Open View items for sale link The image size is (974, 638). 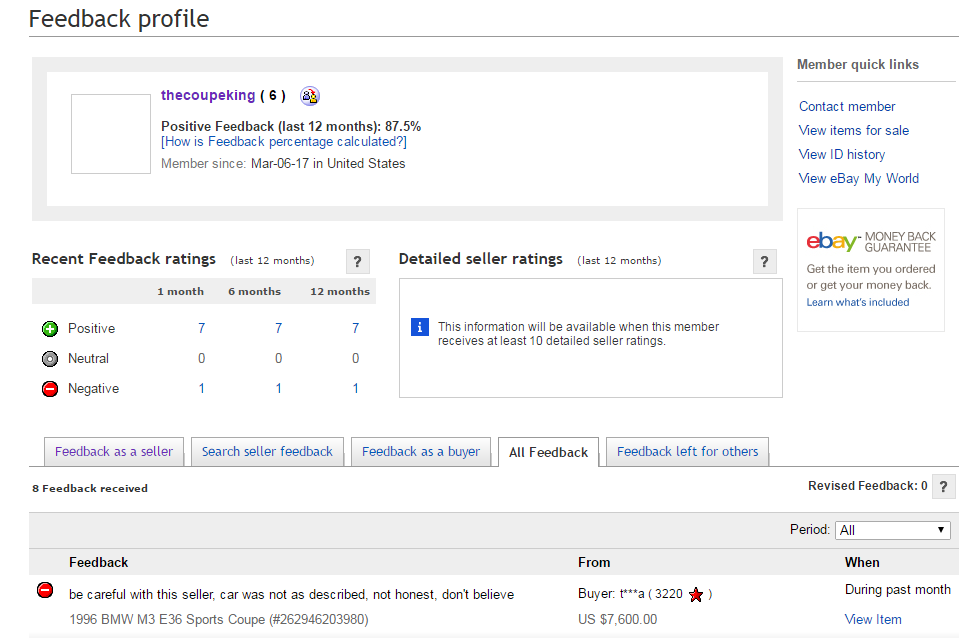coord(853,131)
